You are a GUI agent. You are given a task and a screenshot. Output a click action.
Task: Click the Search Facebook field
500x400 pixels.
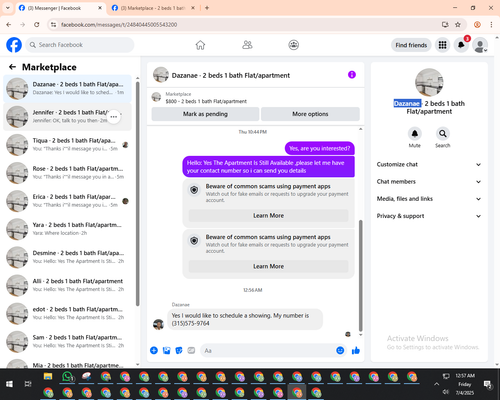click(80, 45)
